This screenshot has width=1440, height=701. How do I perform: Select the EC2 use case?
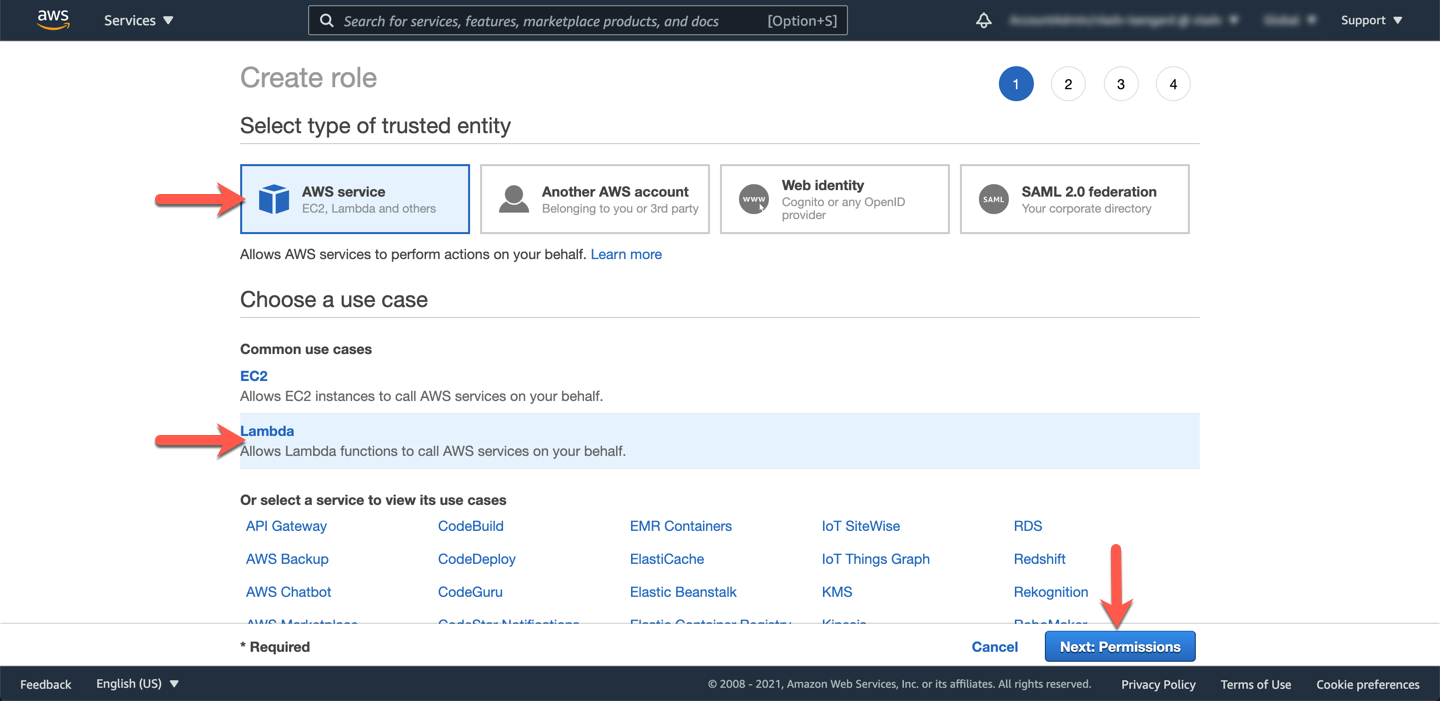tap(254, 376)
